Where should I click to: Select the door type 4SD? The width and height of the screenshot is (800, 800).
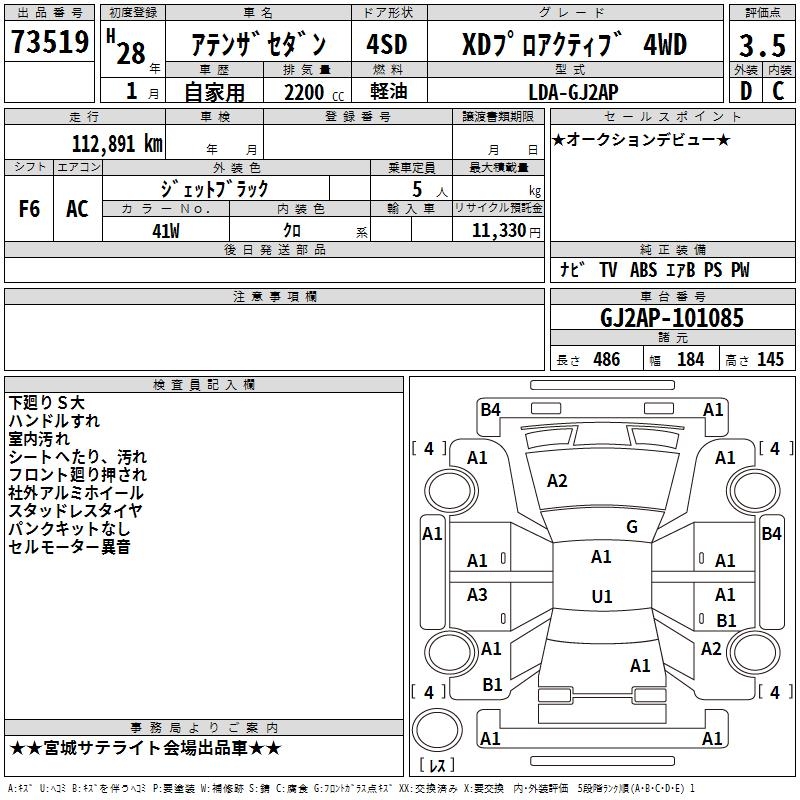tap(387, 44)
